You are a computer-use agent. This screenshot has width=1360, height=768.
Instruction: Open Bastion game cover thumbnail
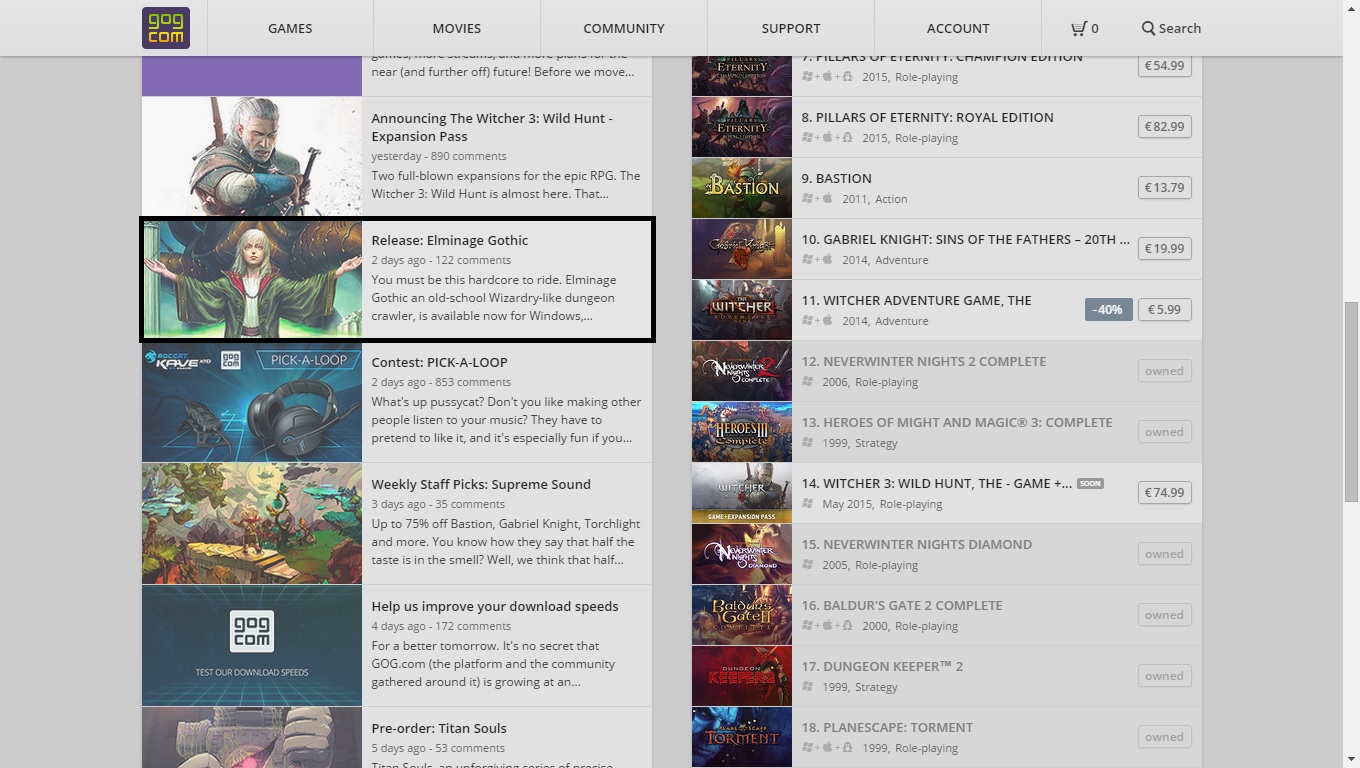click(742, 187)
